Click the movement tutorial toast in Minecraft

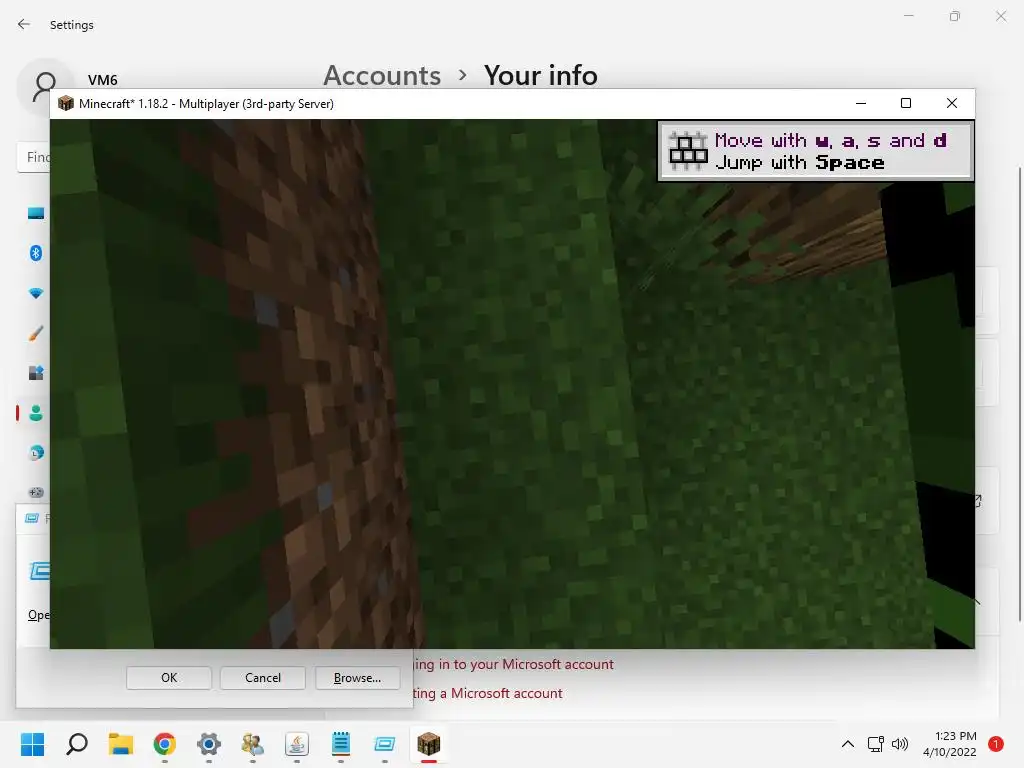(x=816, y=151)
